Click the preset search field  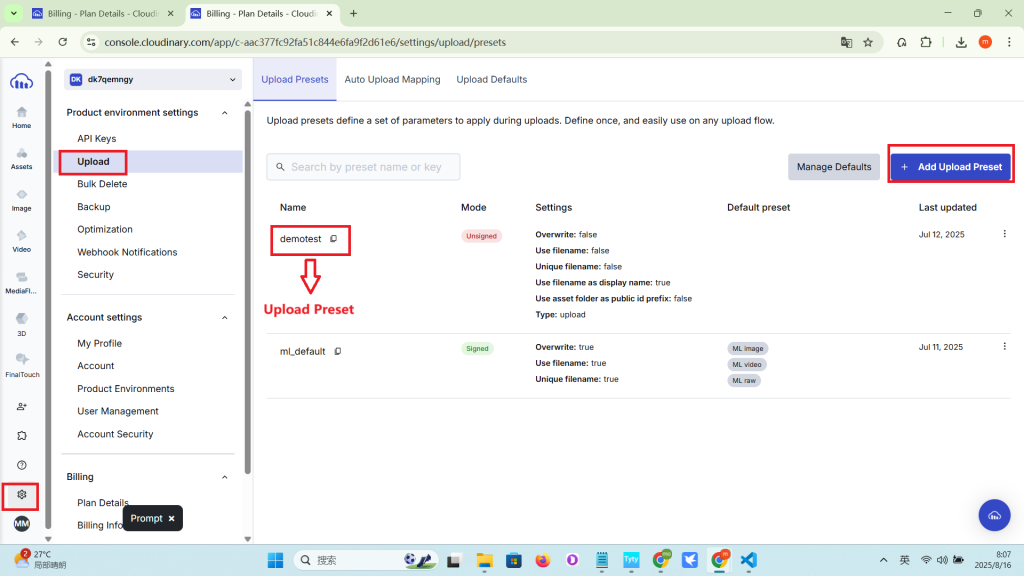[363, 167]
